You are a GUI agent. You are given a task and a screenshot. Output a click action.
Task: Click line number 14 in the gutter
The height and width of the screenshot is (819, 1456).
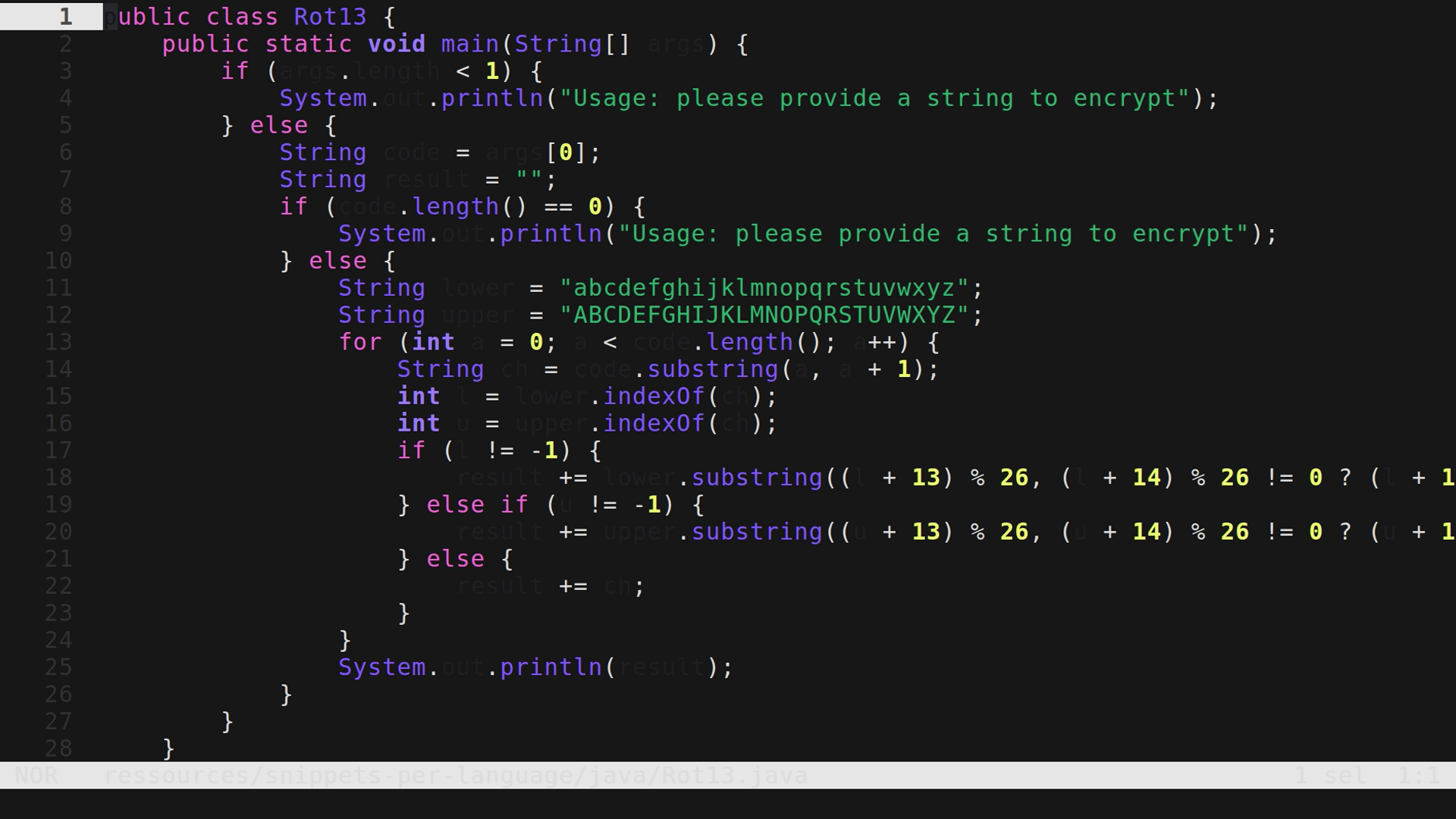(58, 369)
